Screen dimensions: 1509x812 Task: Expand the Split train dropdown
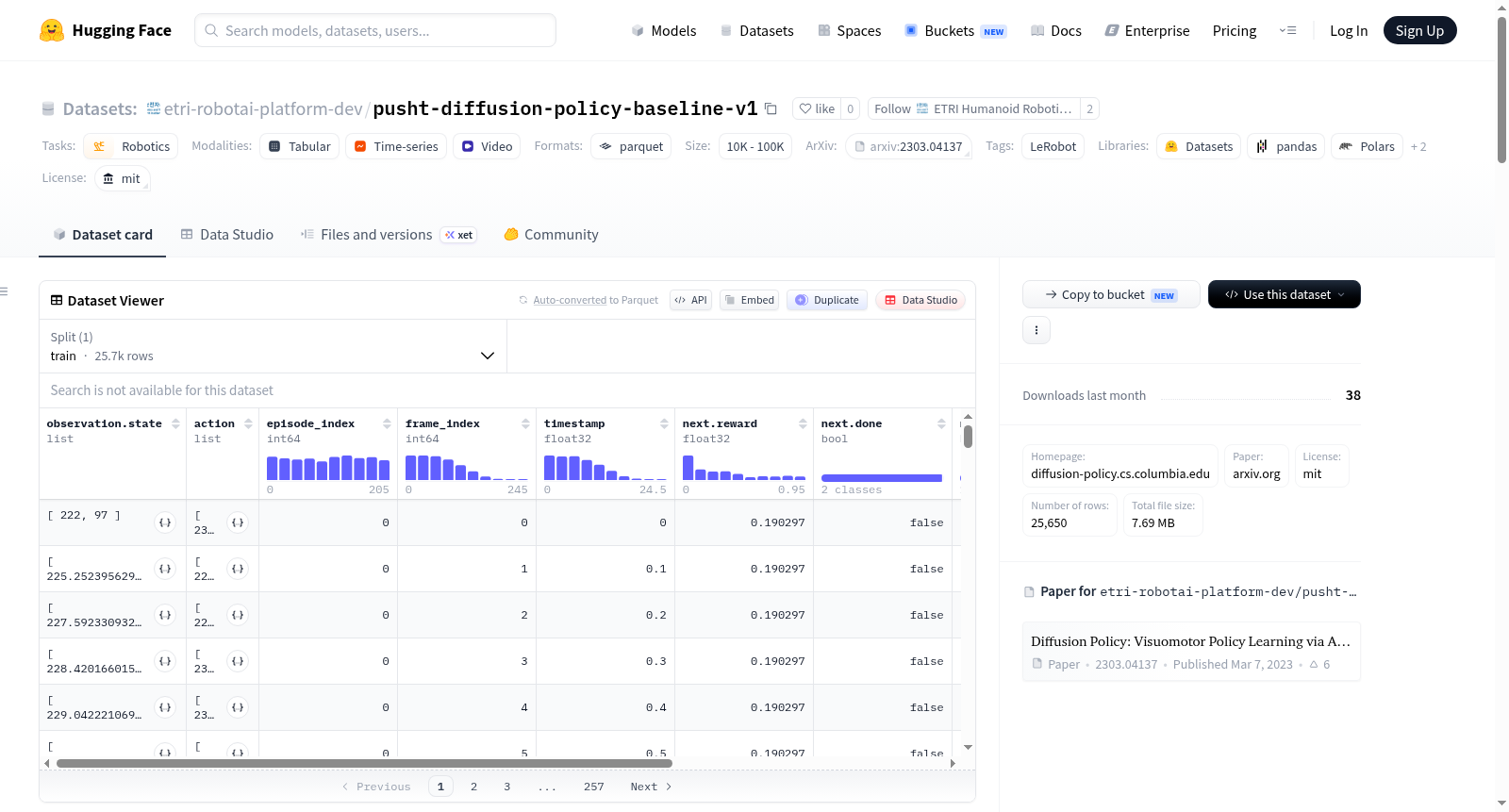pyautogui.click(x=273, y=346)
